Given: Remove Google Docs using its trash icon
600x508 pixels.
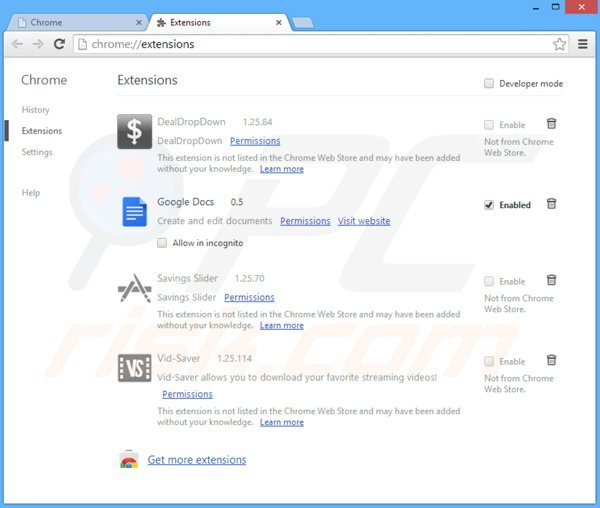Looking at the screenshot, I should (x=551, y=204).
